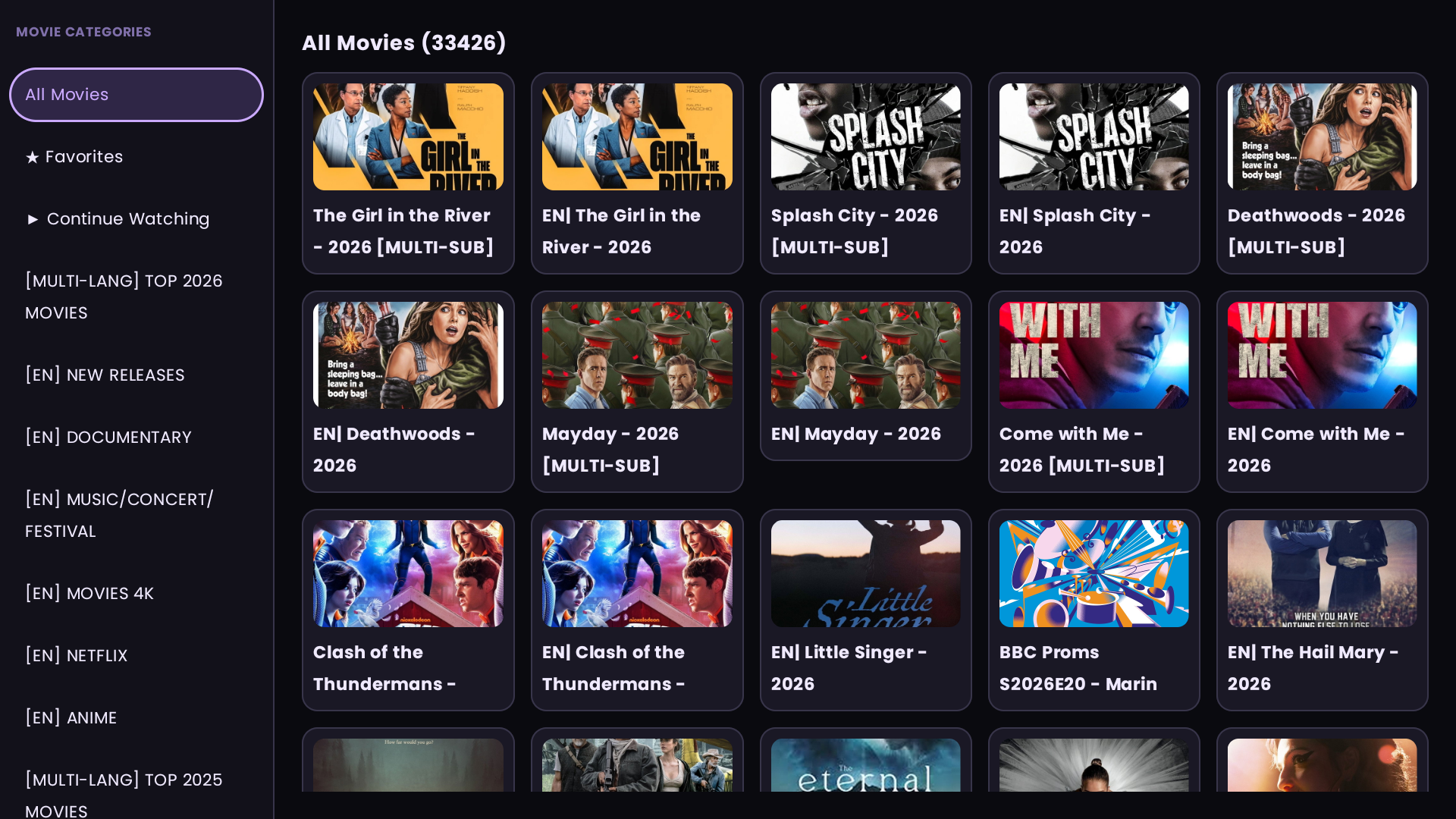Image resolution: width=1456 pixels, height=819 pixels.
Task: Click title 'Come with Me - 2026 [MULTI-SUB]'
Action: tap(1082, 450)
